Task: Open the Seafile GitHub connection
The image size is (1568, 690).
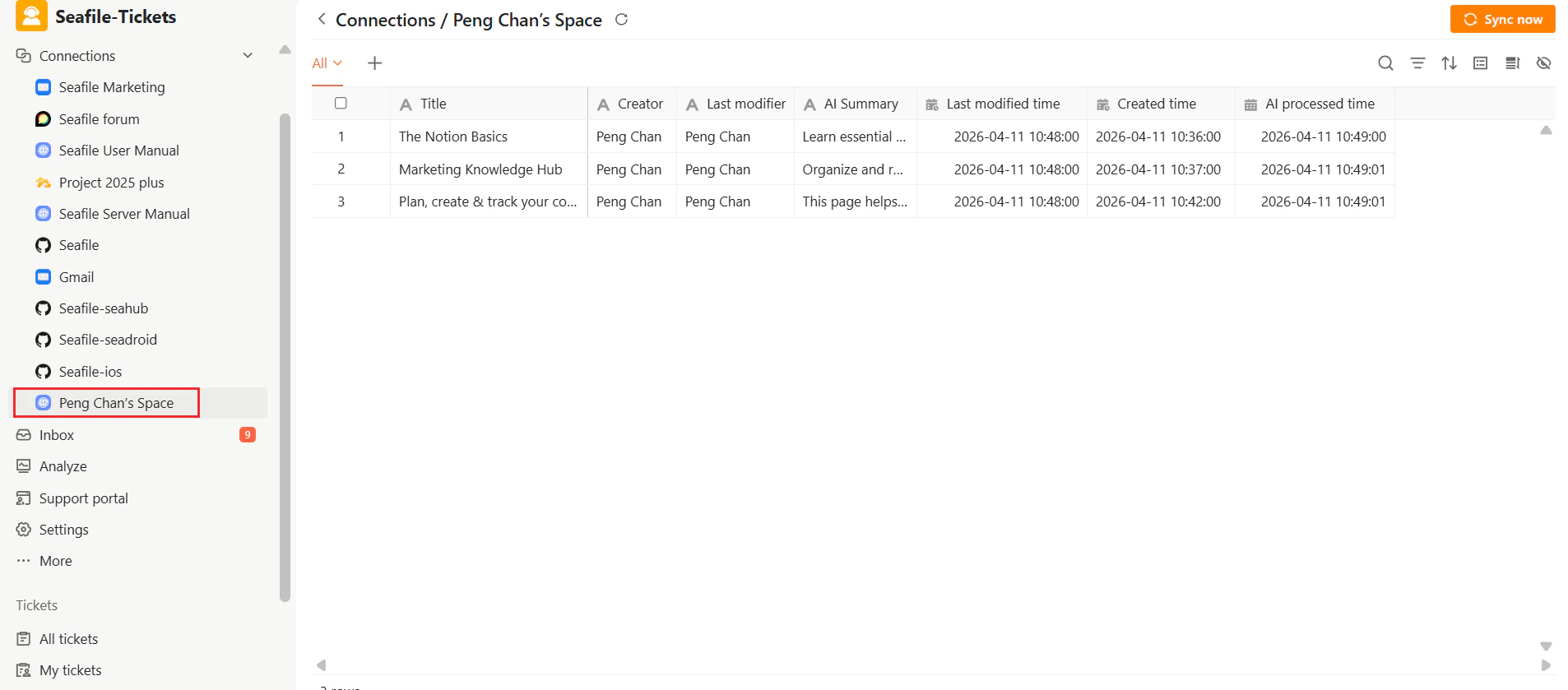Action: click(x=79, y=245)
